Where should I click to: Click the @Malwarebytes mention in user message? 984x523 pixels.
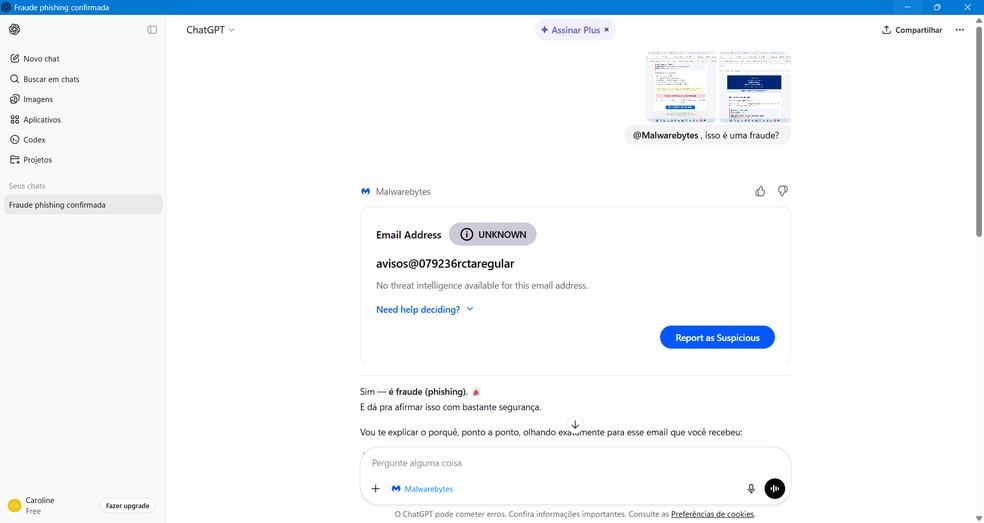(x=665, y=135)
